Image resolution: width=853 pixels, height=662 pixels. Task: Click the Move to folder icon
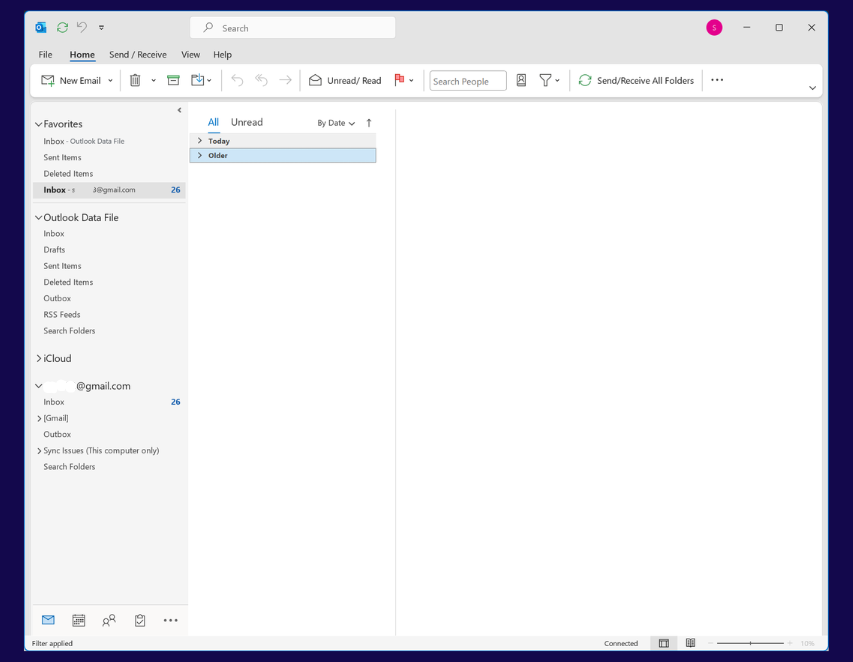point(198,81)
